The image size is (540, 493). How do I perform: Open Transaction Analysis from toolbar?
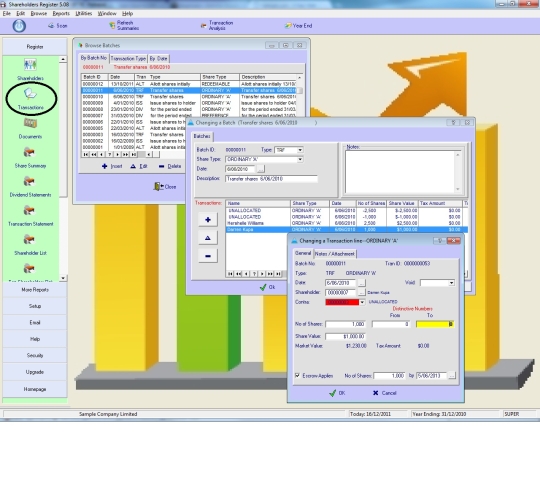(217, 25)
